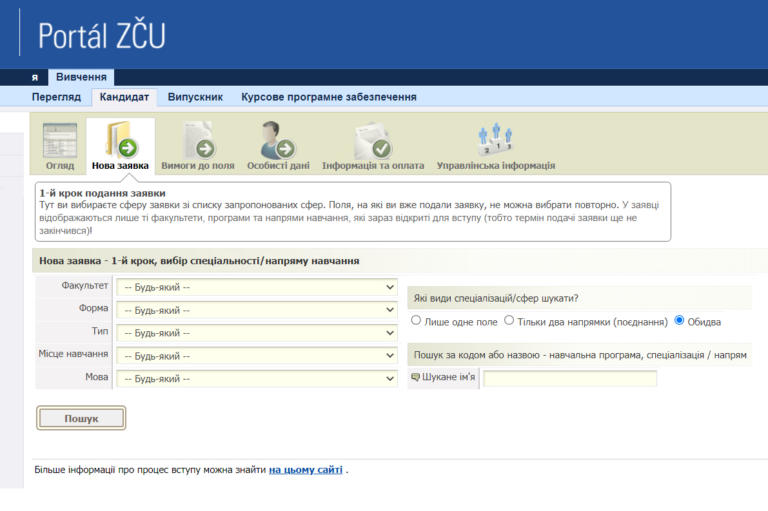Click the Інформація та оплата icon
768x511 pixels.
372,140
